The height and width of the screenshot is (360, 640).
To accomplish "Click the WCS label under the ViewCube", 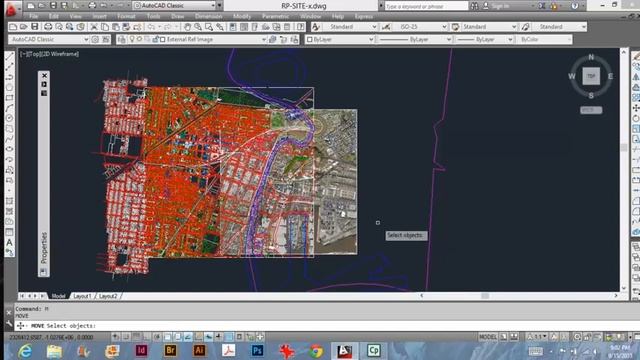I will click(591, 110).
